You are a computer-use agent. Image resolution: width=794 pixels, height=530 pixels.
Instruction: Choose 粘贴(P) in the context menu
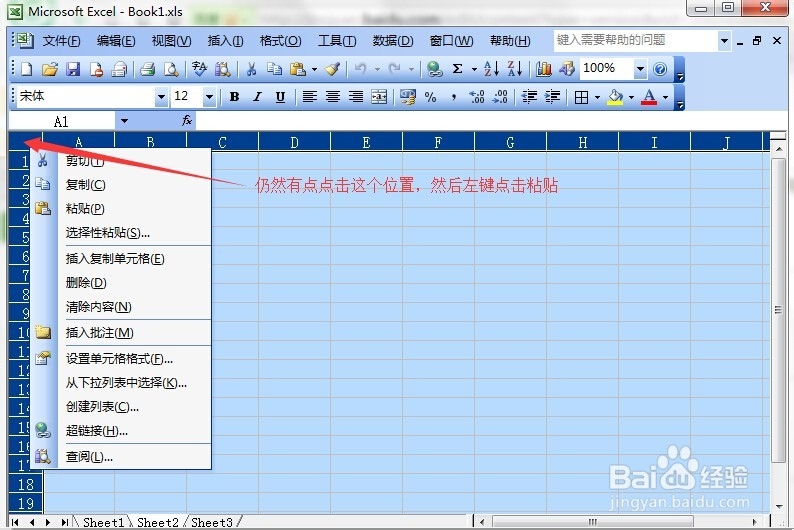click(121, 209)
